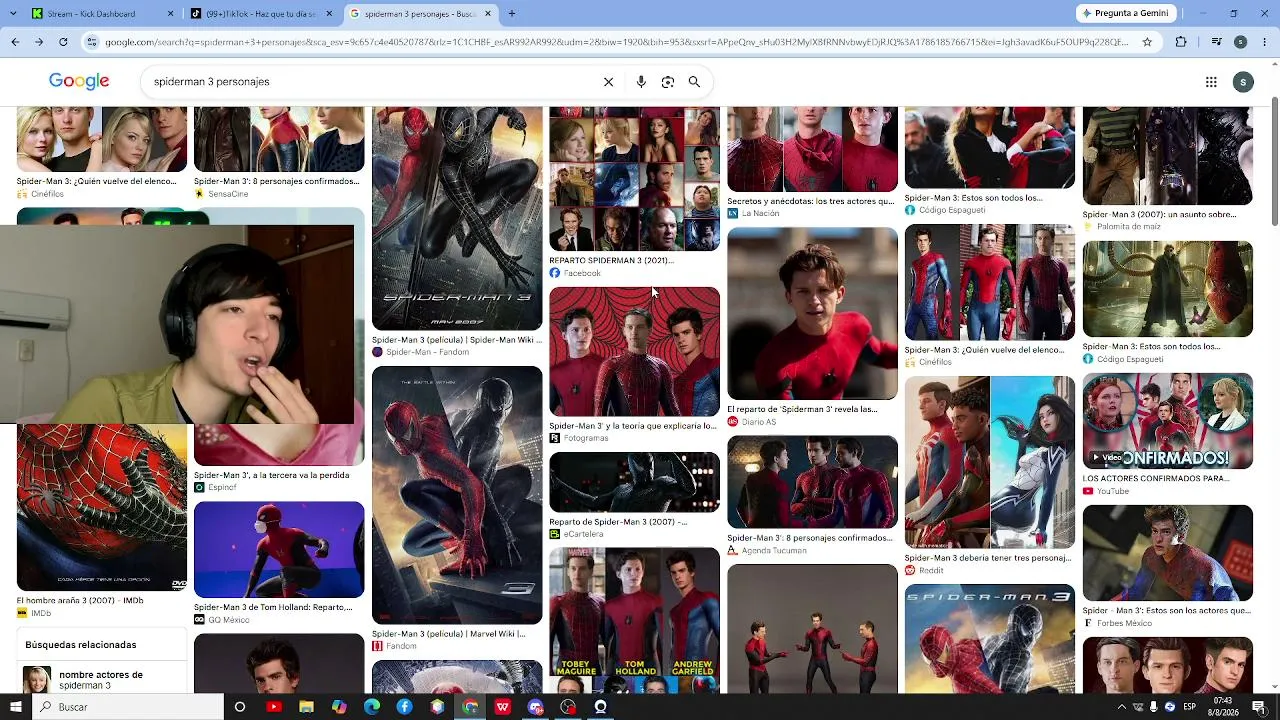Bookmark this page with the star icon
This screenshot has width=1280, height=720.
pos(1147,42)
